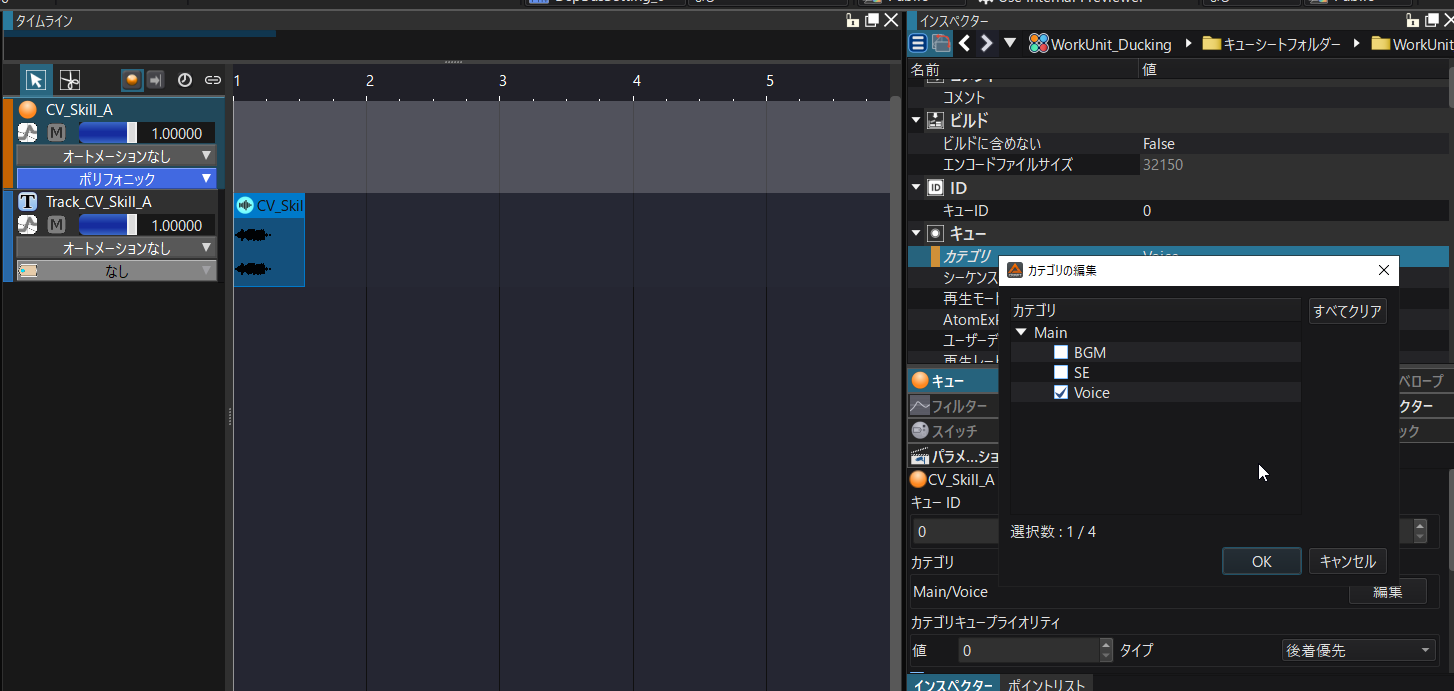Click the すべてクリア button
This screenshot has height=691, width=1454.
pyautogui.click(x=1348, y=311)
